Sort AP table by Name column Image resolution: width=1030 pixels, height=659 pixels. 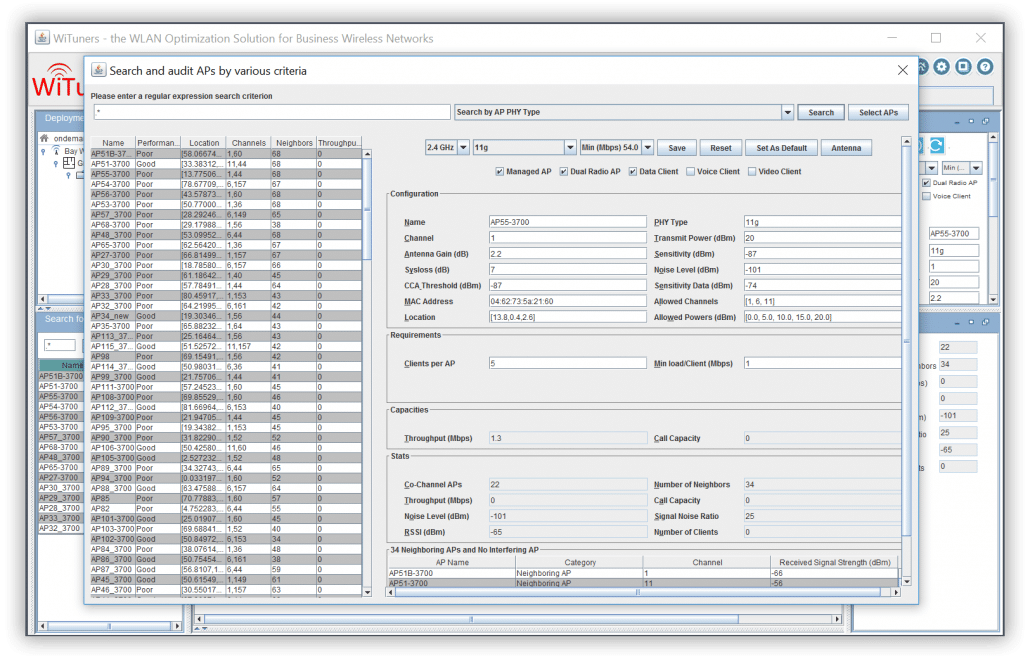[x=113, y=143]
